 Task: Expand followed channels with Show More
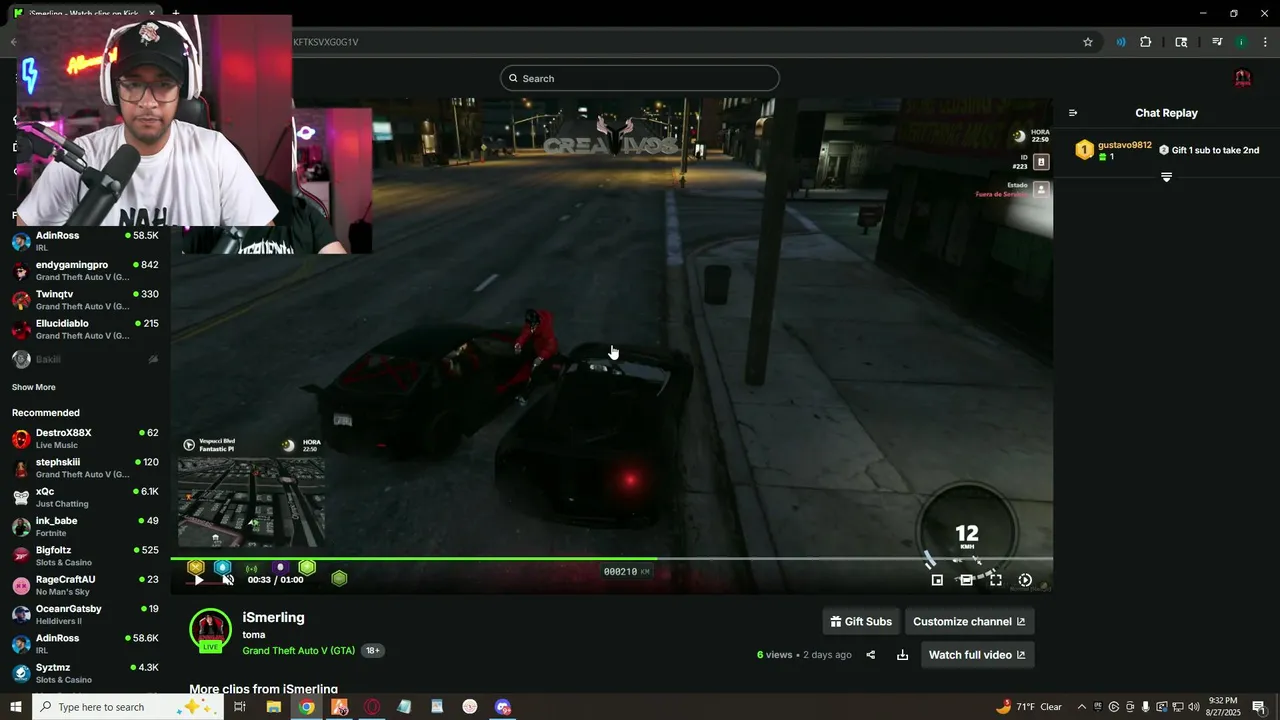(34, 387)
